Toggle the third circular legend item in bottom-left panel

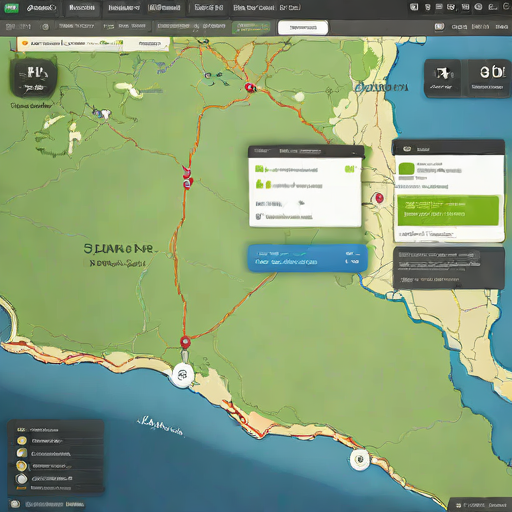(22, 466)
